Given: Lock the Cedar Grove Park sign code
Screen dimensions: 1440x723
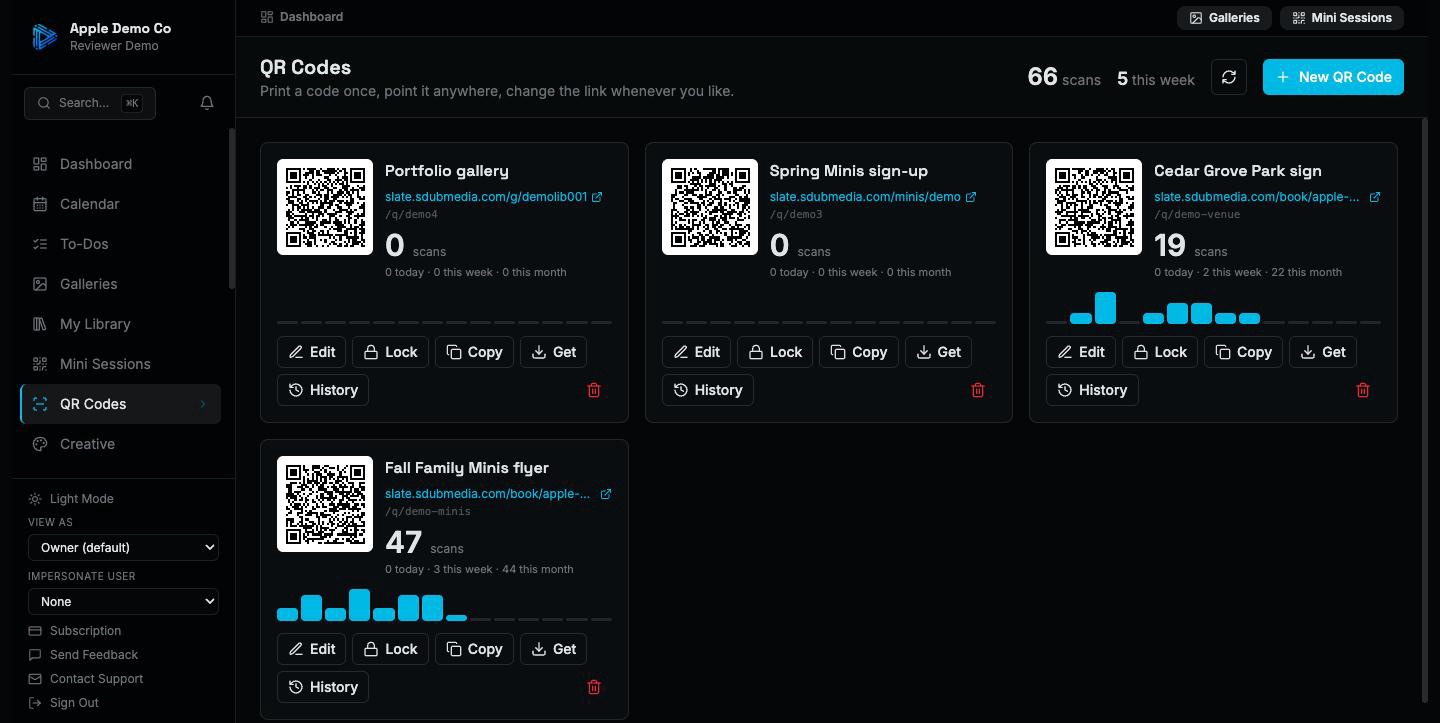Looking at the screenshot, I should point(1160,352).
